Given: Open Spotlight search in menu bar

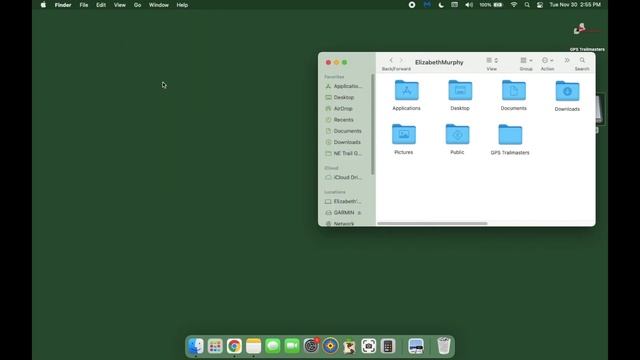Looking at the screenshot, I should 527,5.
